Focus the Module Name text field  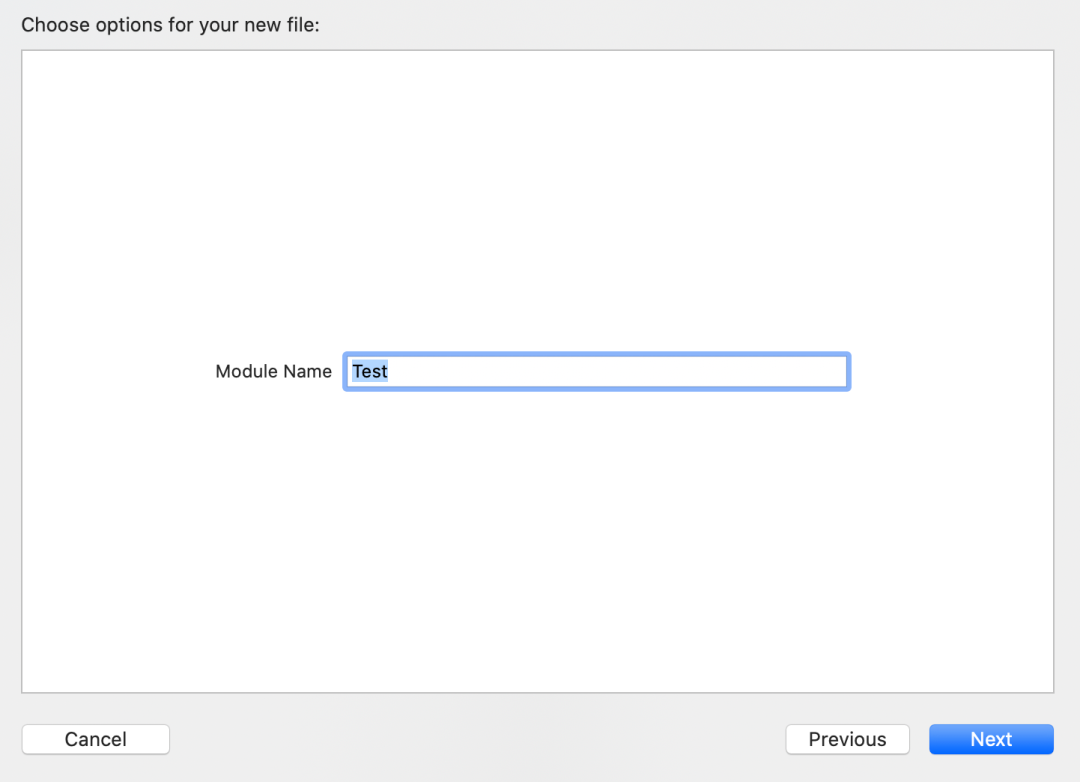[596, 372]
